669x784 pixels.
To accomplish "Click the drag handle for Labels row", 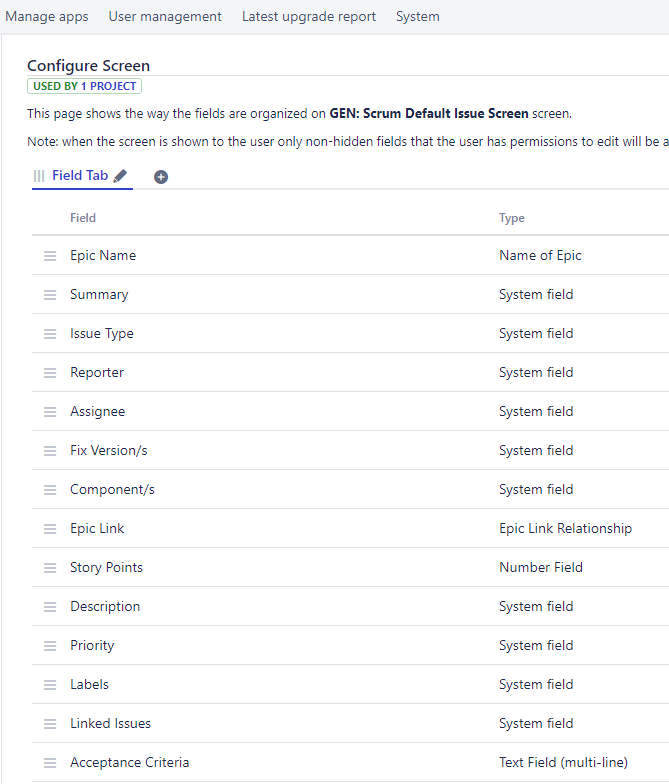I will click(x=50, y=685).
